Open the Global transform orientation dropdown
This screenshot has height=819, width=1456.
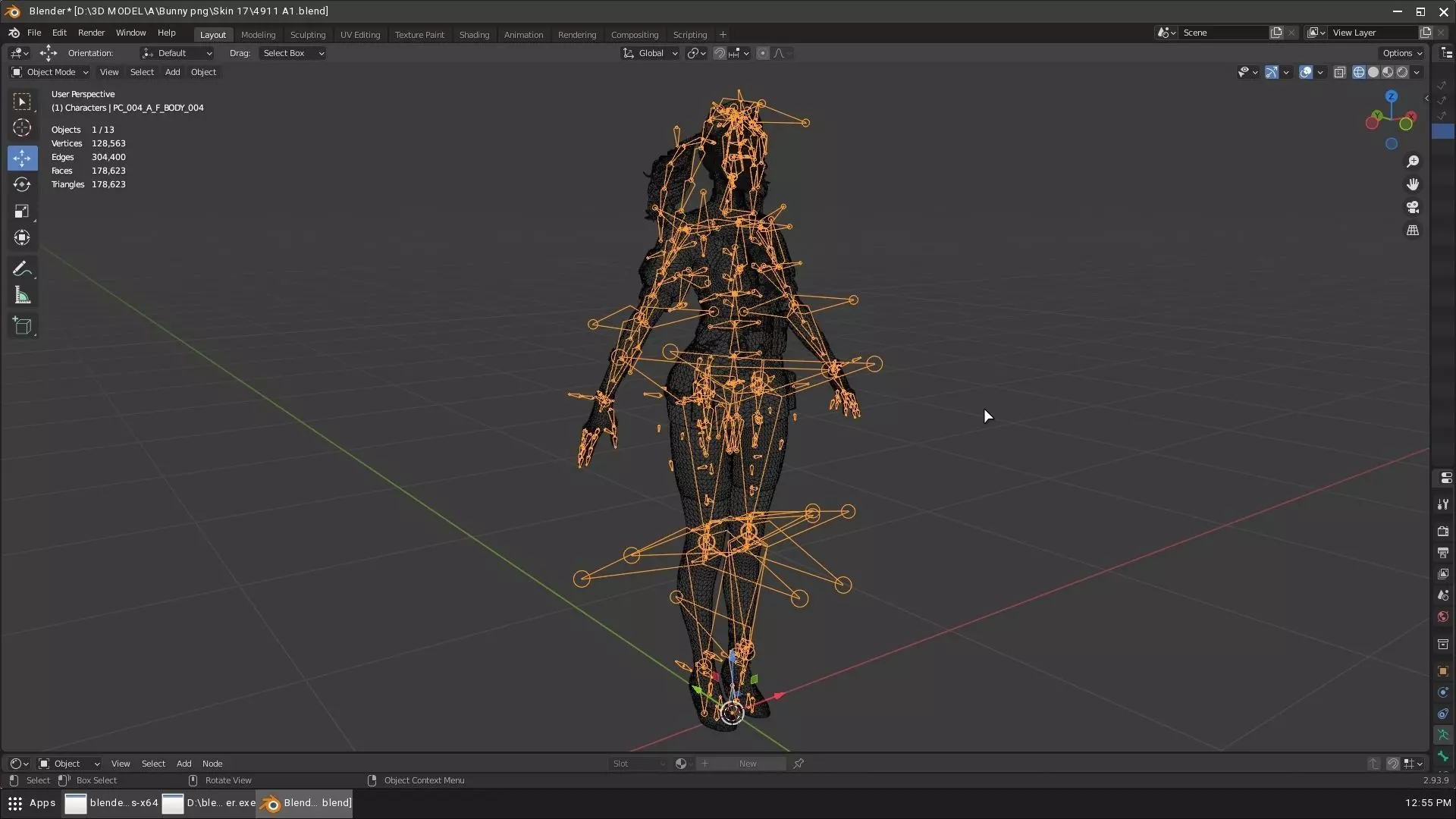[650, 53]
